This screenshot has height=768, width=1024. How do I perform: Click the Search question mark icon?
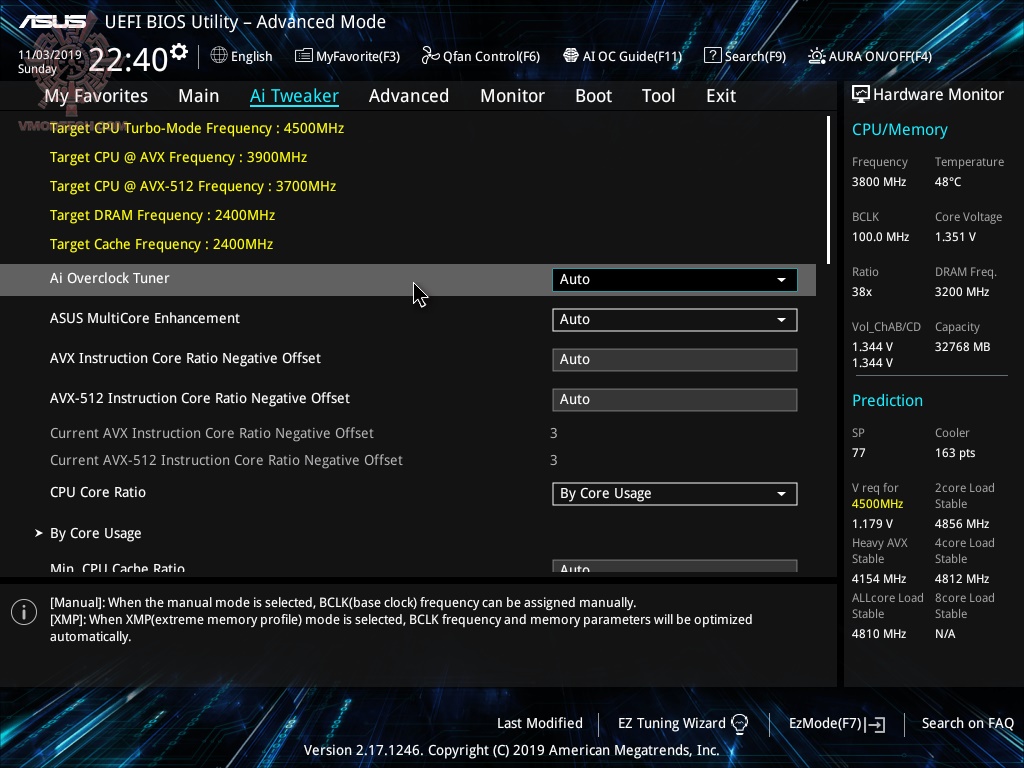(712, 56)
